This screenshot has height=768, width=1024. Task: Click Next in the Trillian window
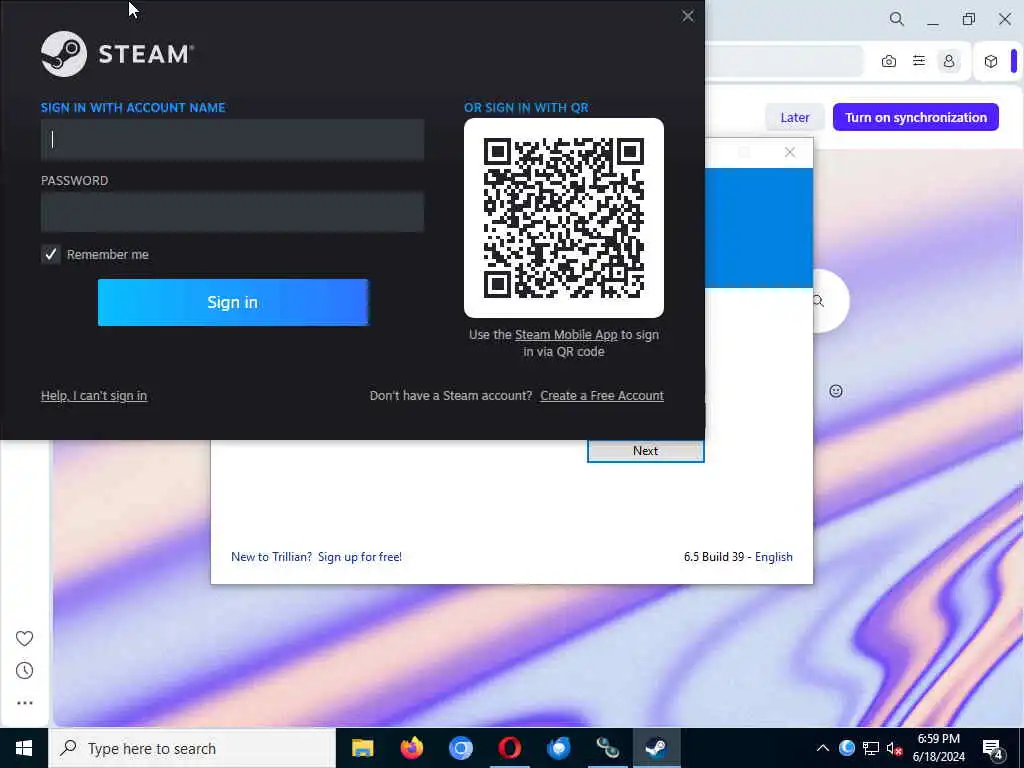tap(645, 451)
